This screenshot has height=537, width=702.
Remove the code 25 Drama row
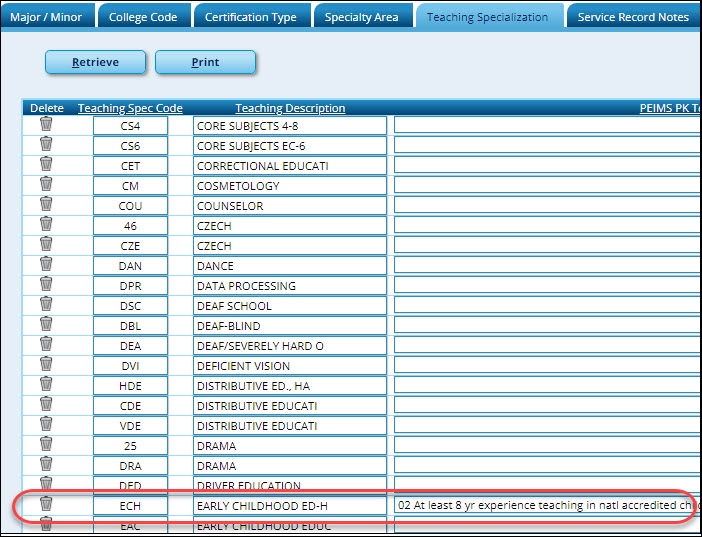(x=46, y=444)
